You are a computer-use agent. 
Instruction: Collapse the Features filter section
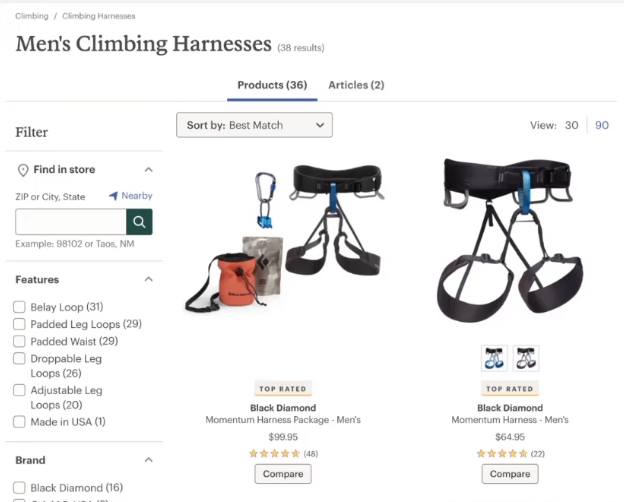pos(148,279)
